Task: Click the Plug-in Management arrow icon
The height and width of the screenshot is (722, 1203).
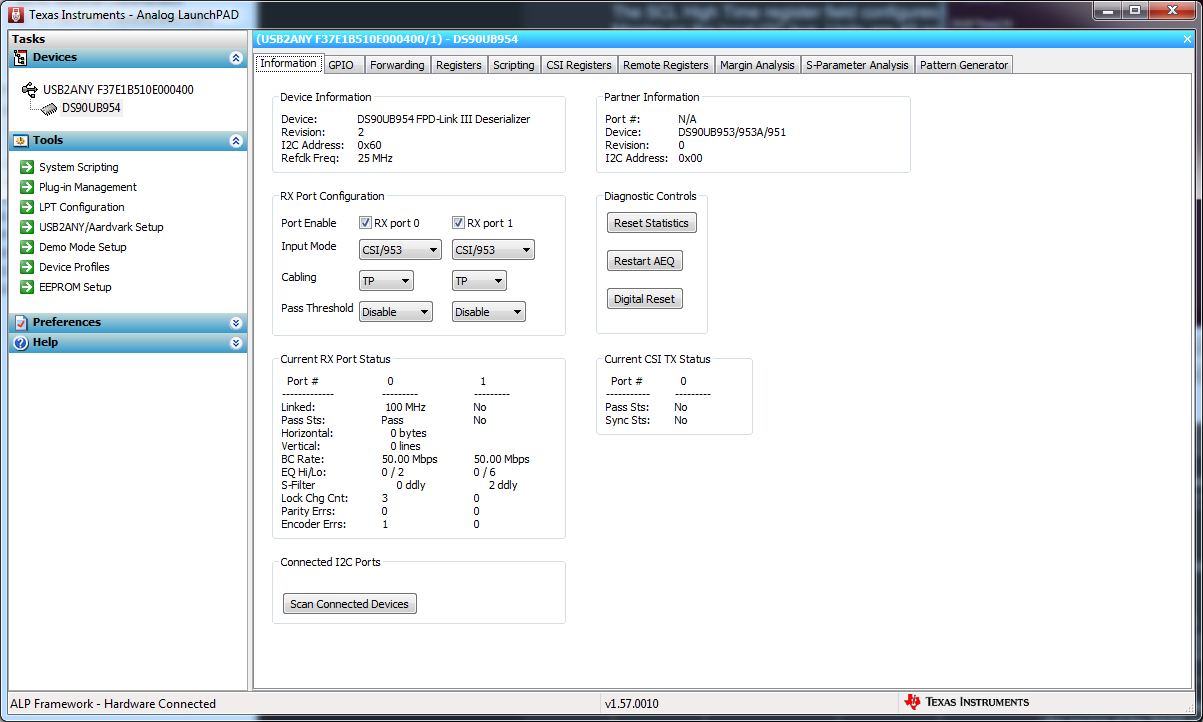Action: pyautogui.click(x=27, y=187)
